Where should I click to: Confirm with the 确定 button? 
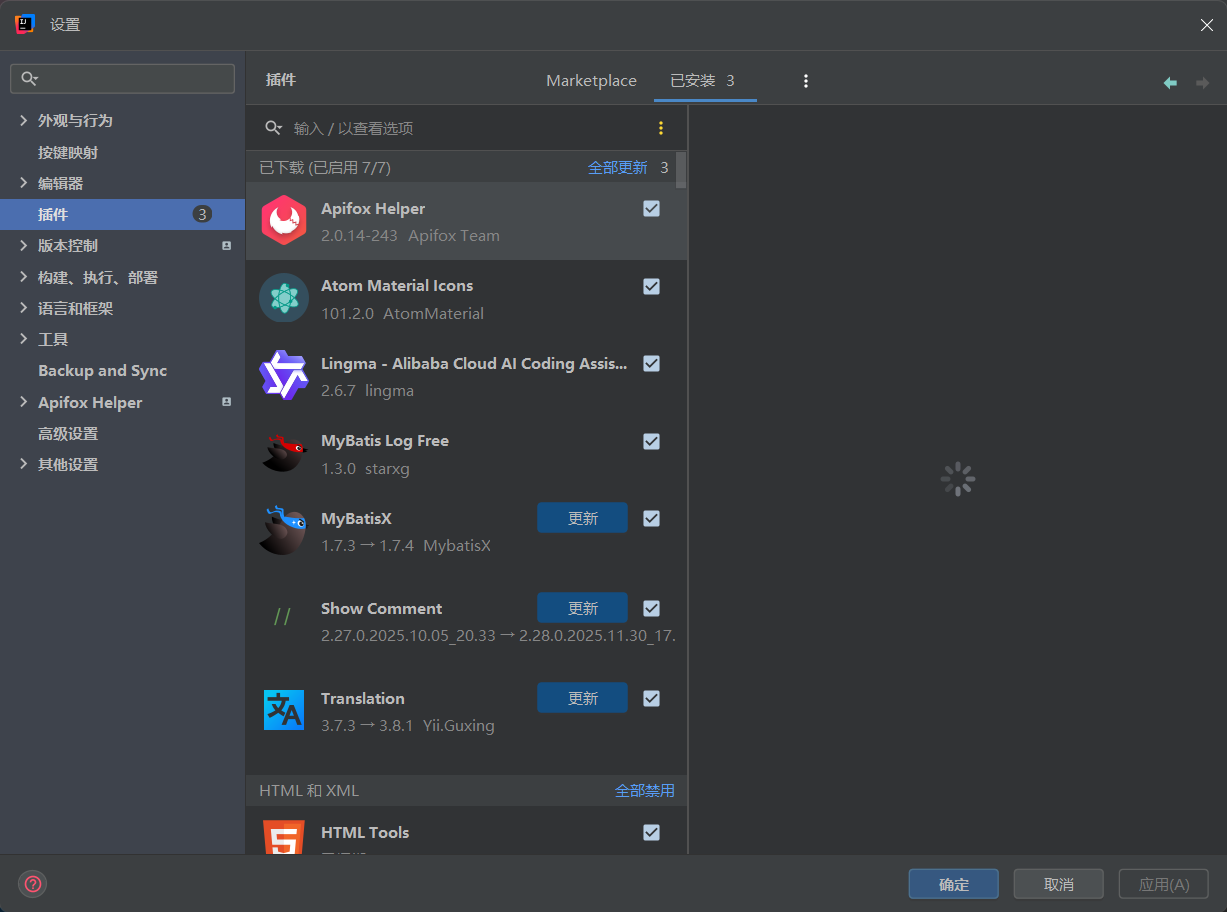point(954,884)
